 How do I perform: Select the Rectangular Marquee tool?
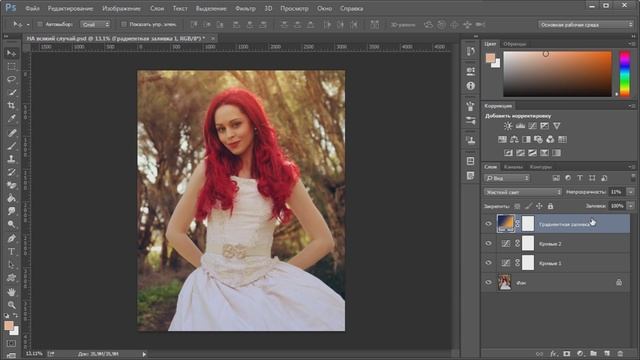(x=11, y=67)
